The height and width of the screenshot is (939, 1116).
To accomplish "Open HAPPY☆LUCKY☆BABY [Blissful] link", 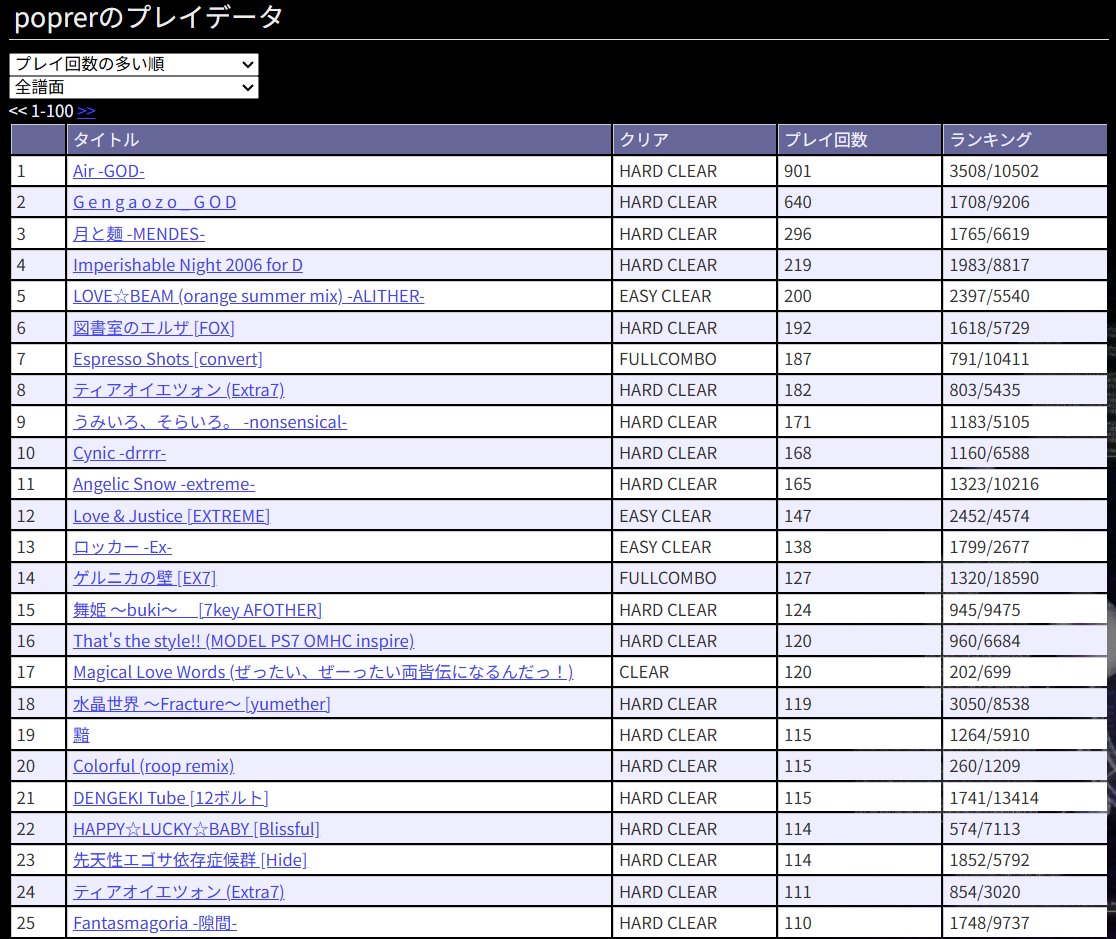I will pyautogui.click(x=196, y=829).
